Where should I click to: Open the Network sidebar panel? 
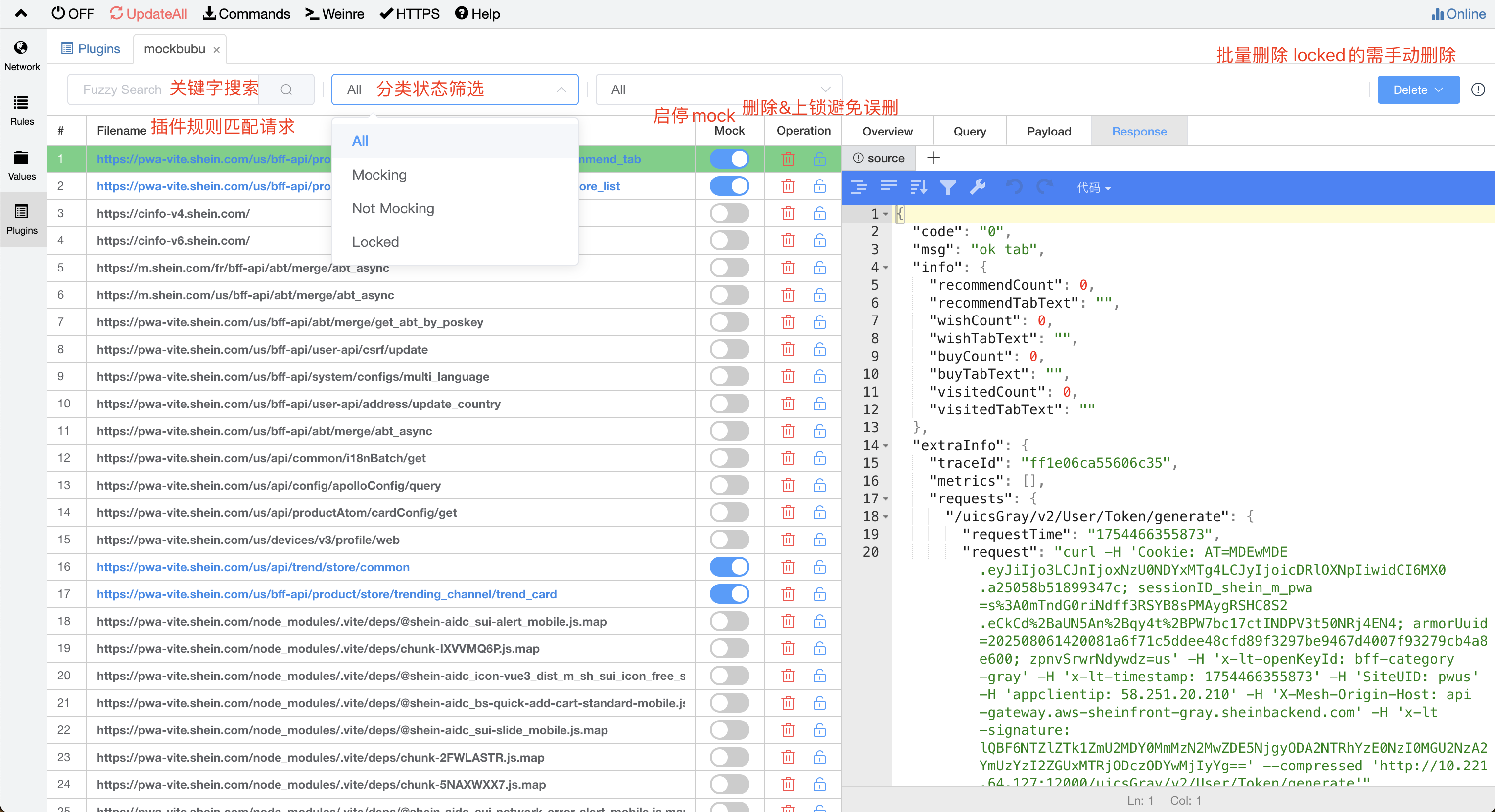(22, 56)
